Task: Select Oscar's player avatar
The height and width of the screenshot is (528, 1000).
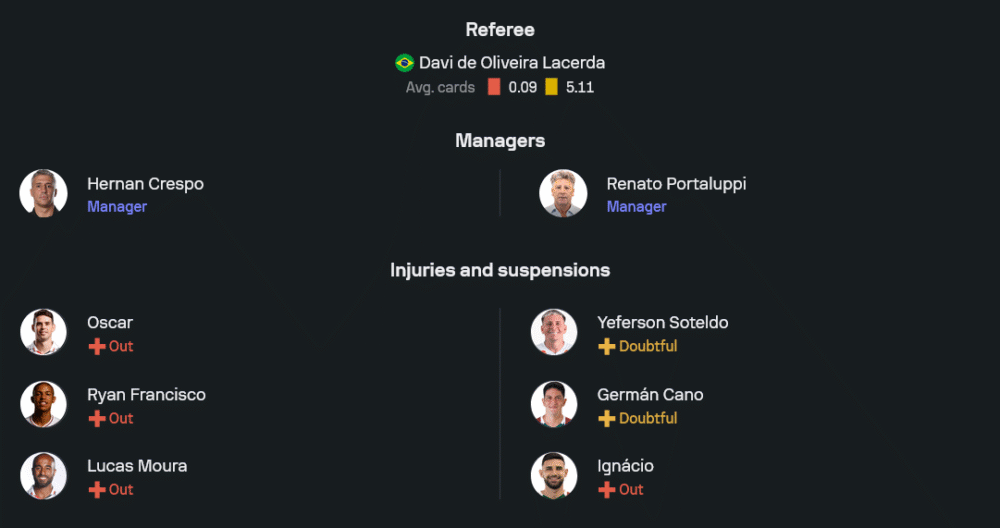Action: (43, 333)
